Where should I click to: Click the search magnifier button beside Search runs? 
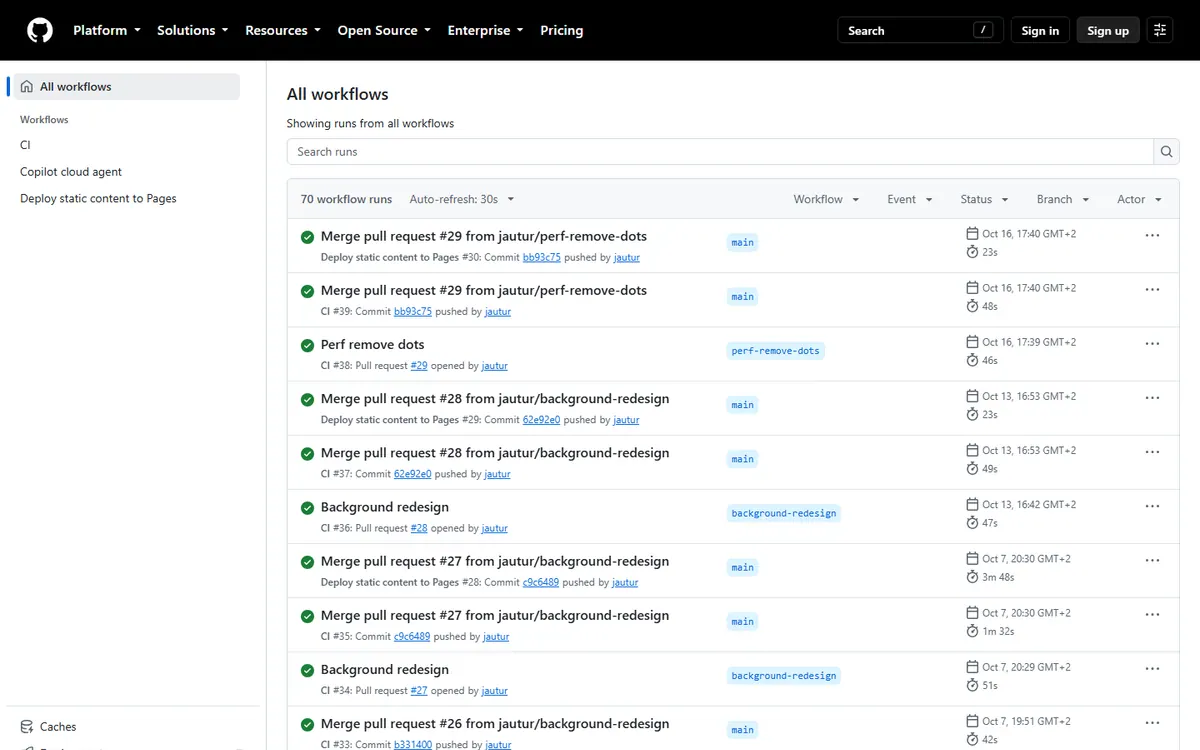(x=1166, y=152)
